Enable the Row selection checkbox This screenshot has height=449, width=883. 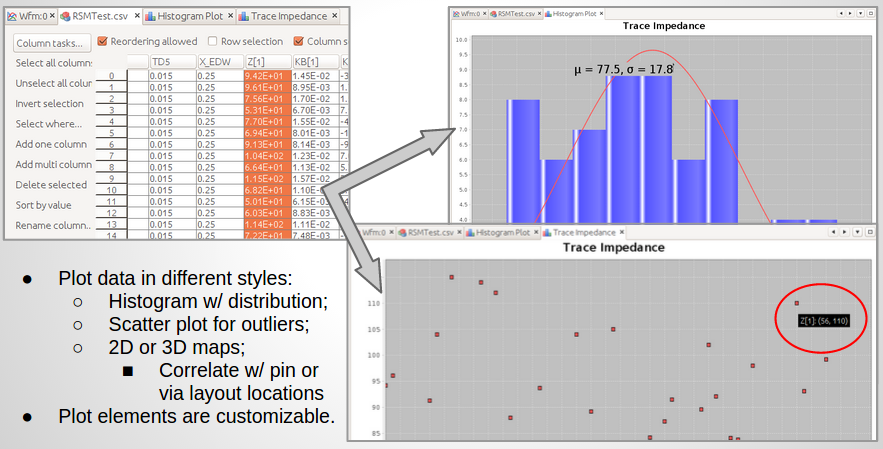[x=212, y=42]
